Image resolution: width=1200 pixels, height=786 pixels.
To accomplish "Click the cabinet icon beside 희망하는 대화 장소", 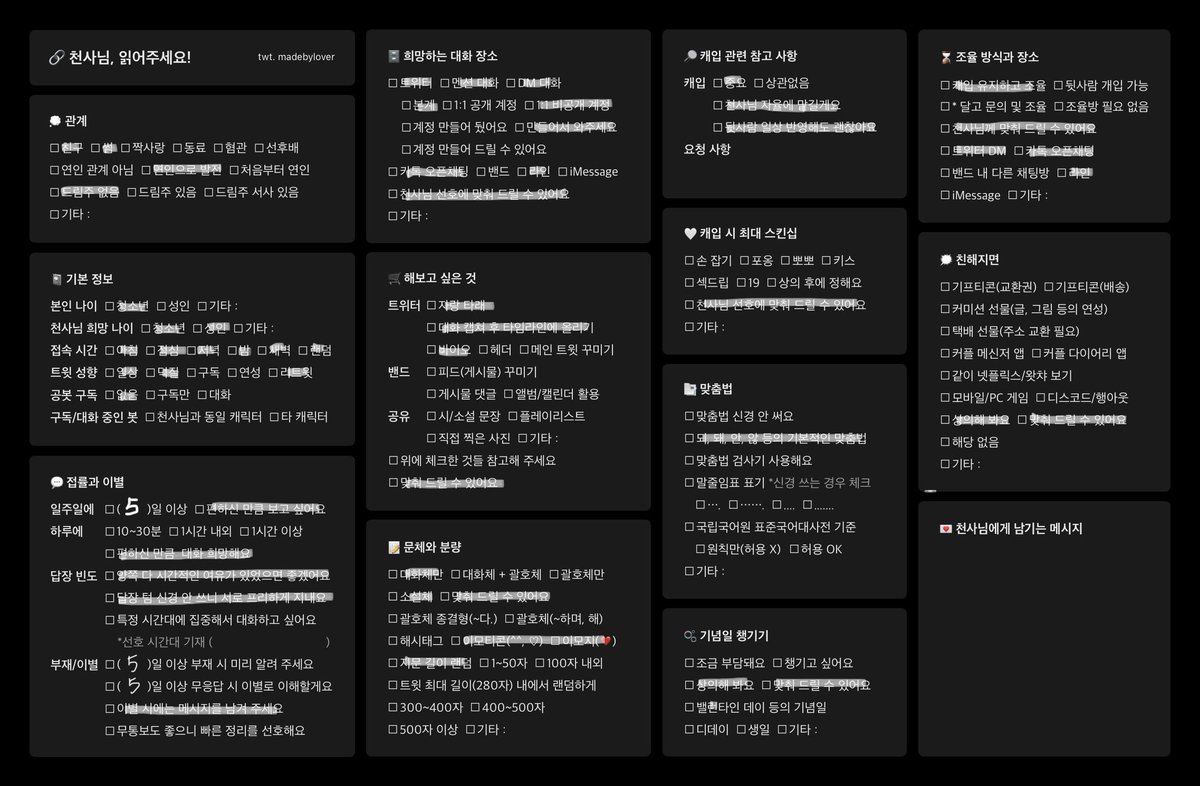I will click(x=393, y=57).
